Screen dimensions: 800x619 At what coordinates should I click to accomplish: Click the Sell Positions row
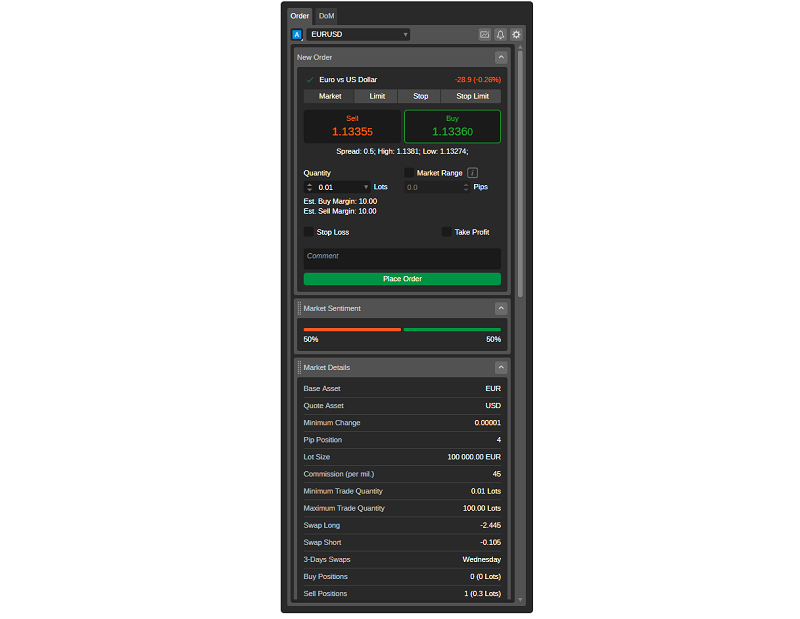(x=402, y=594)
